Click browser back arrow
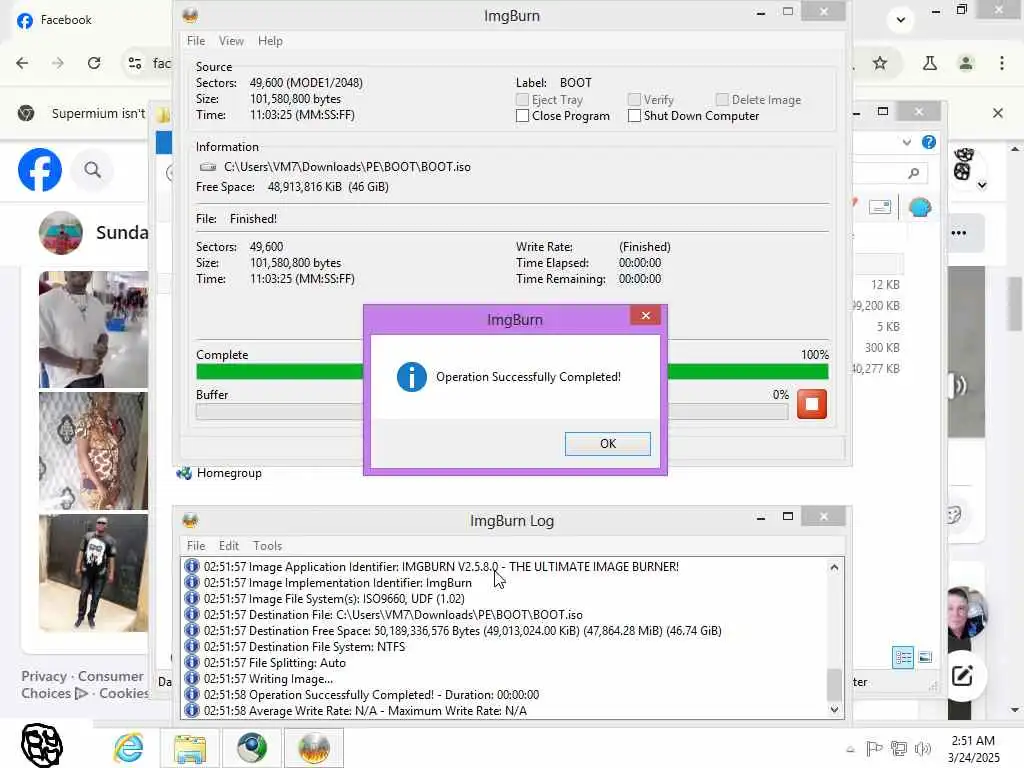Viewport: 1024px width, 768px height. pyautogui.click(x=22, y=63)
